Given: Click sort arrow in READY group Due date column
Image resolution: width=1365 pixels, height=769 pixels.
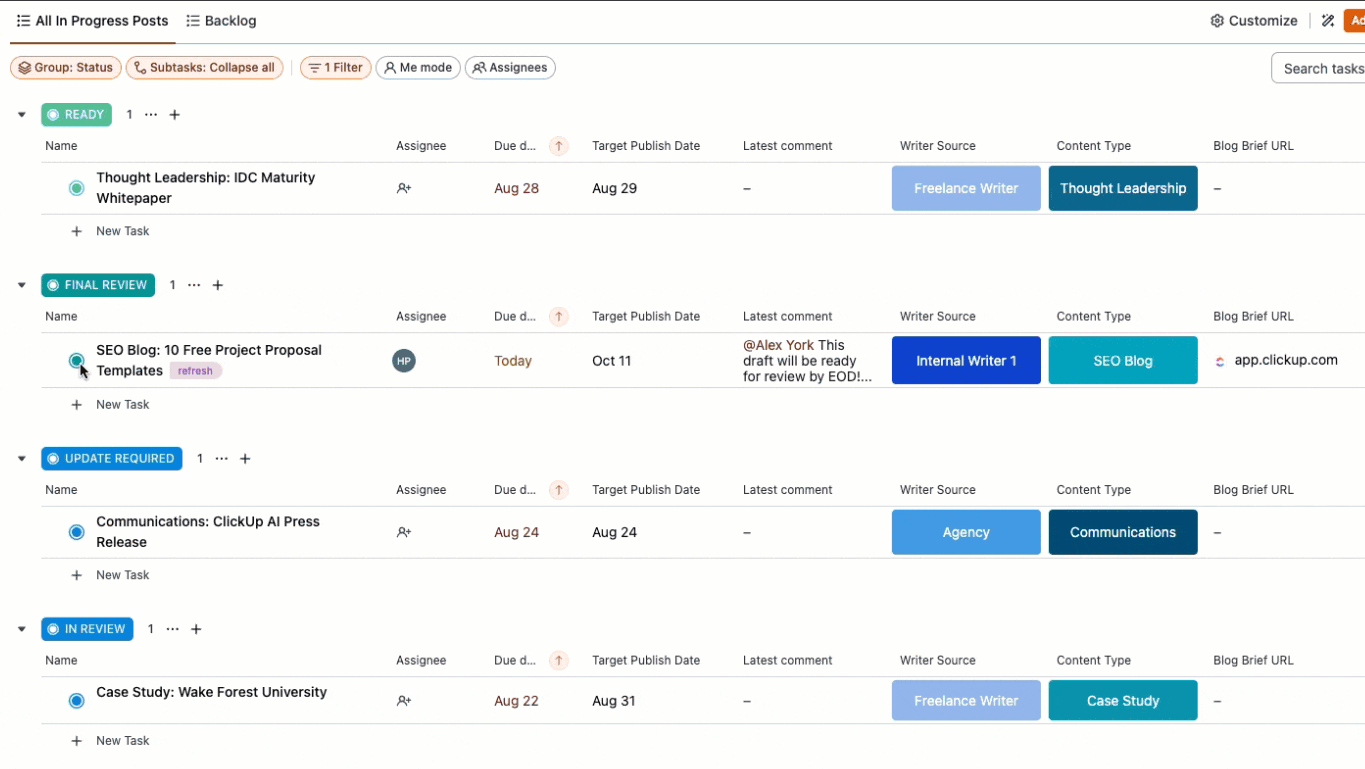Looking at the screenshot, I should pyautogui.click(x=559, y=146).
